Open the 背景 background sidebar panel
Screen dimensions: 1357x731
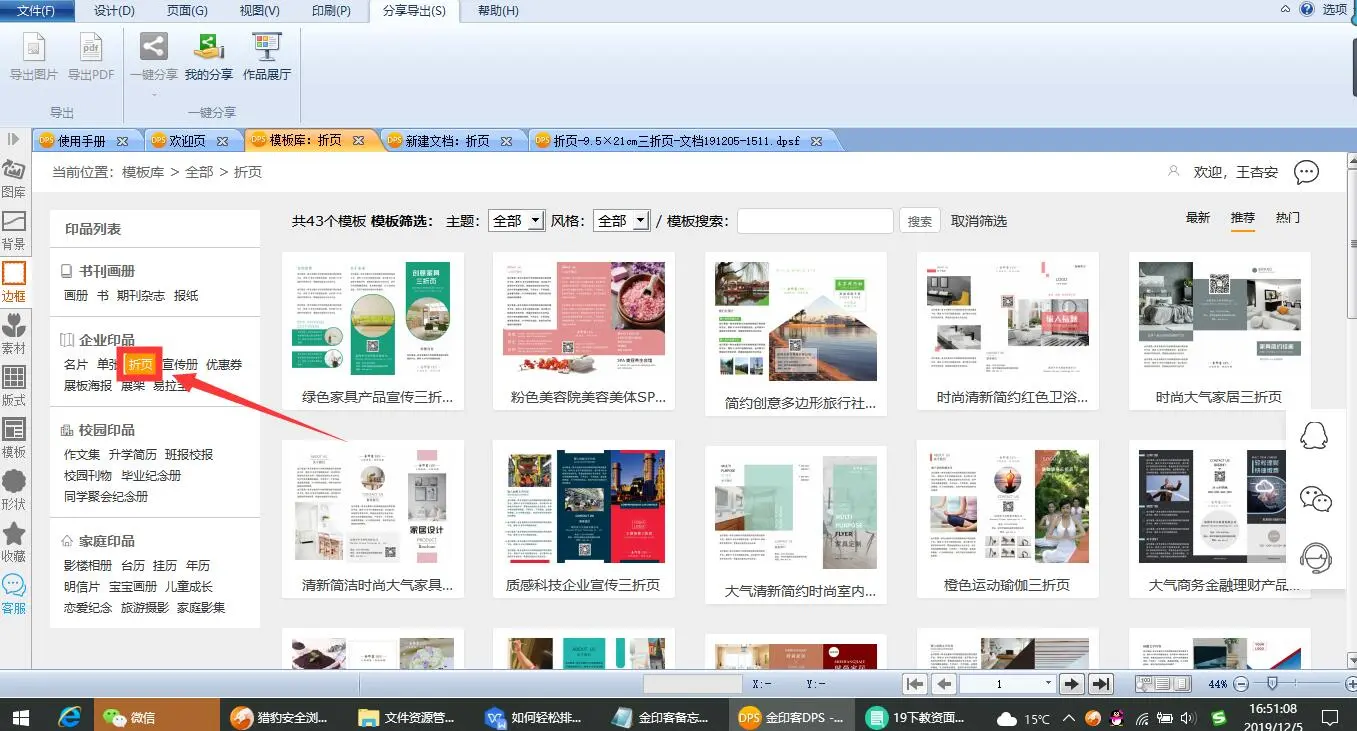(x=14, y=230)
